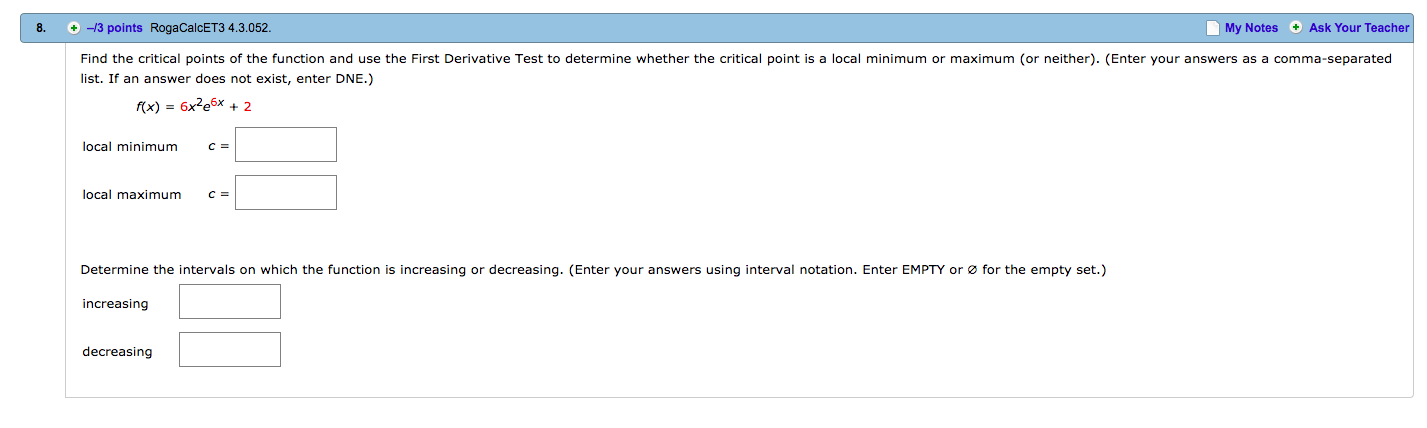Click the decreasing label

[117, 352]
